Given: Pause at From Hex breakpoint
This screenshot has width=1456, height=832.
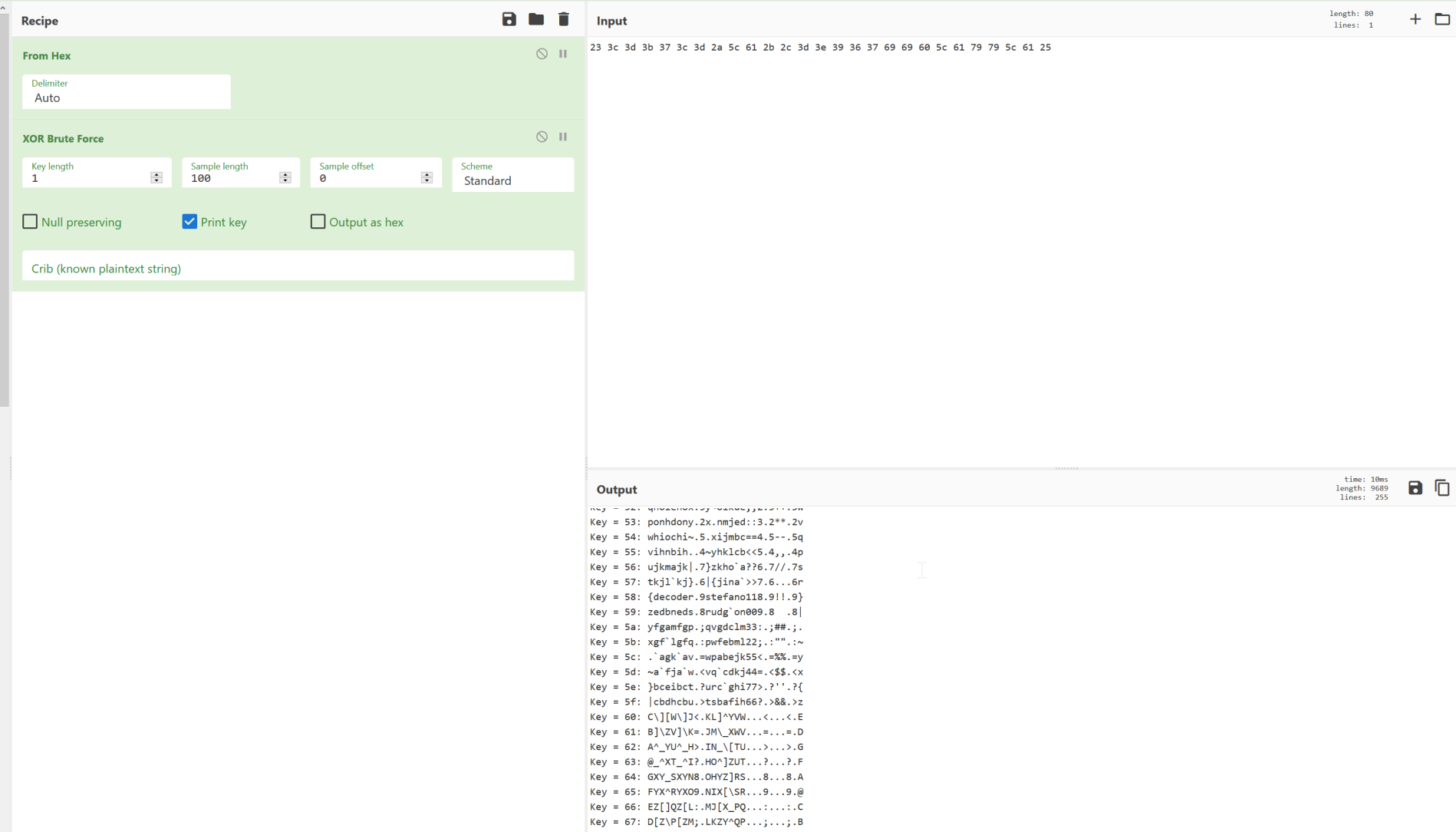Looking at the screenshot, I should click(x=563, y=54).
